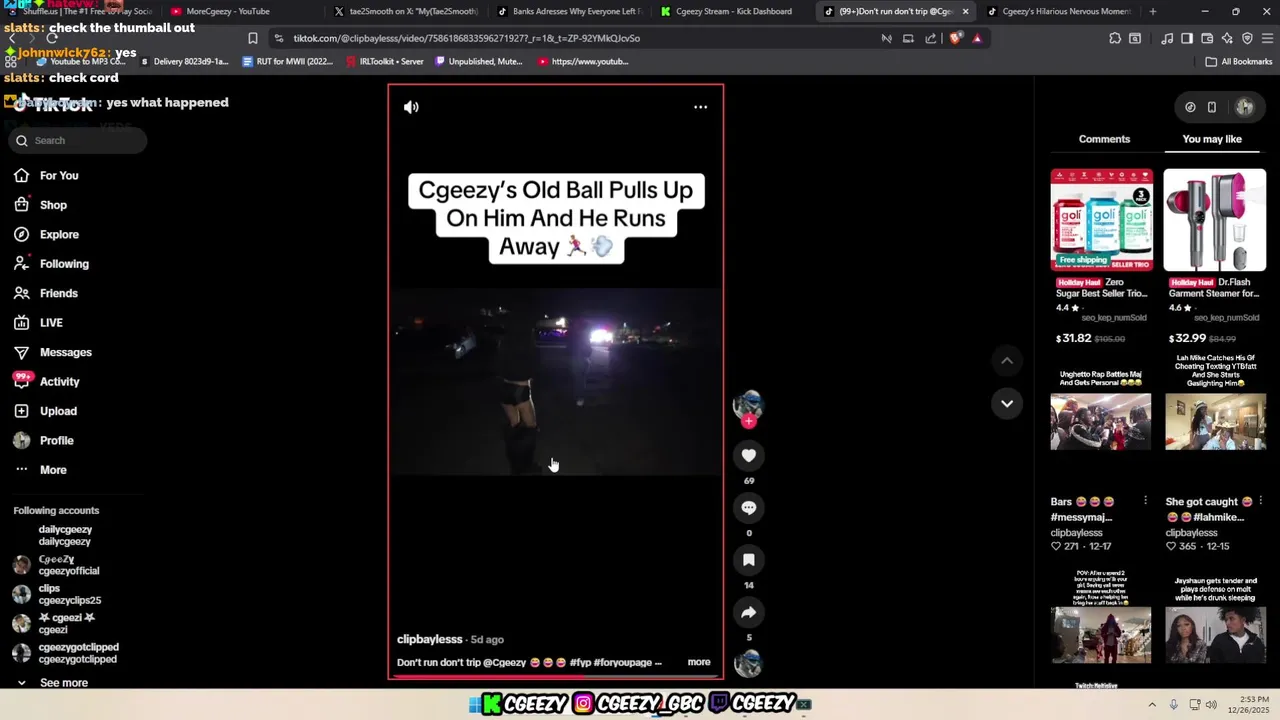Open comments via the speech bubble icon

pyautogui.click(x=748, y=508)
